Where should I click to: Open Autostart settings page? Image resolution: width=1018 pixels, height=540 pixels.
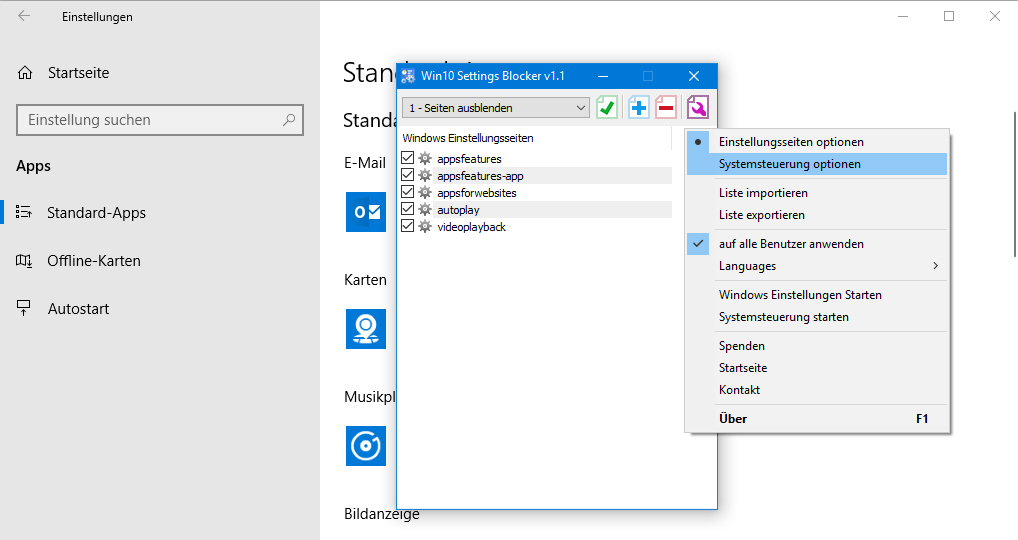pyautogui.click(x=78, y=309)
